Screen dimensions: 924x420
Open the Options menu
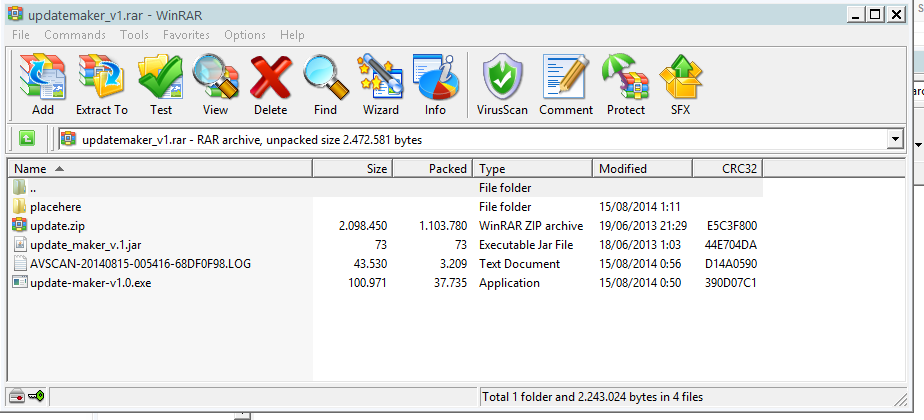click(245, 35)
